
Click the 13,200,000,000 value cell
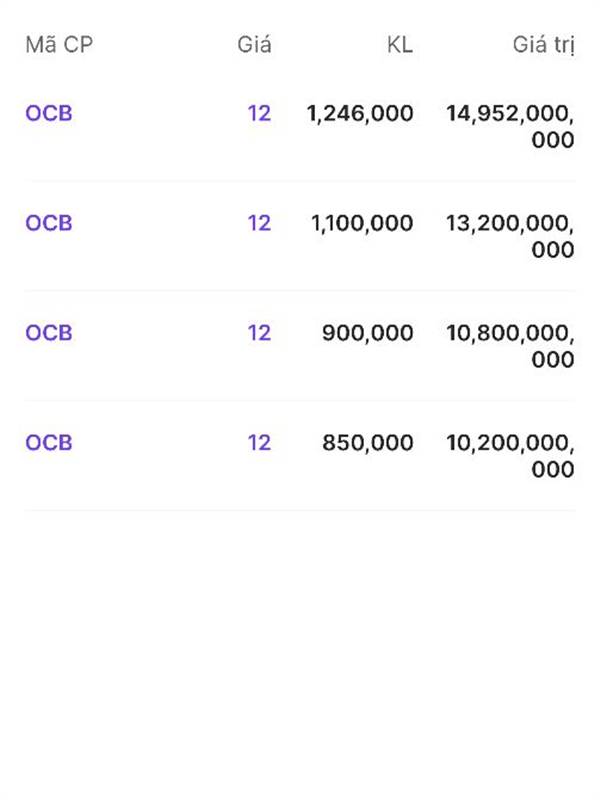point(510,236)
